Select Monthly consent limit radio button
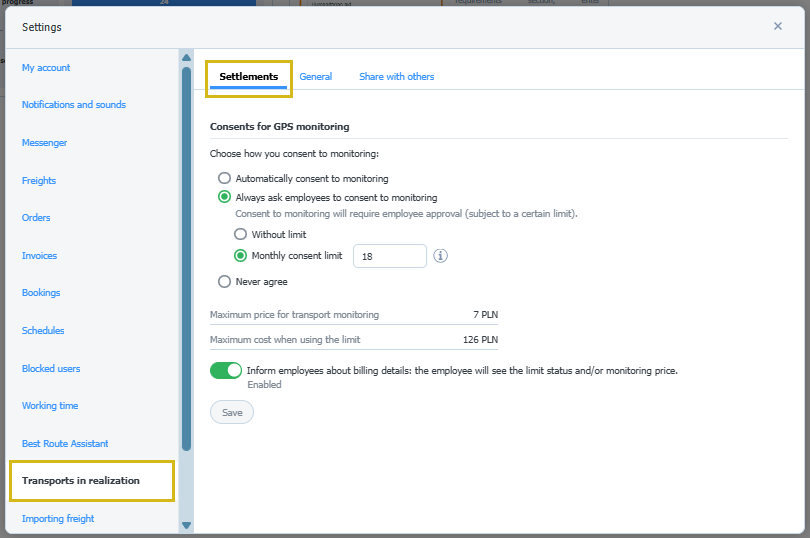 [240, 256]
